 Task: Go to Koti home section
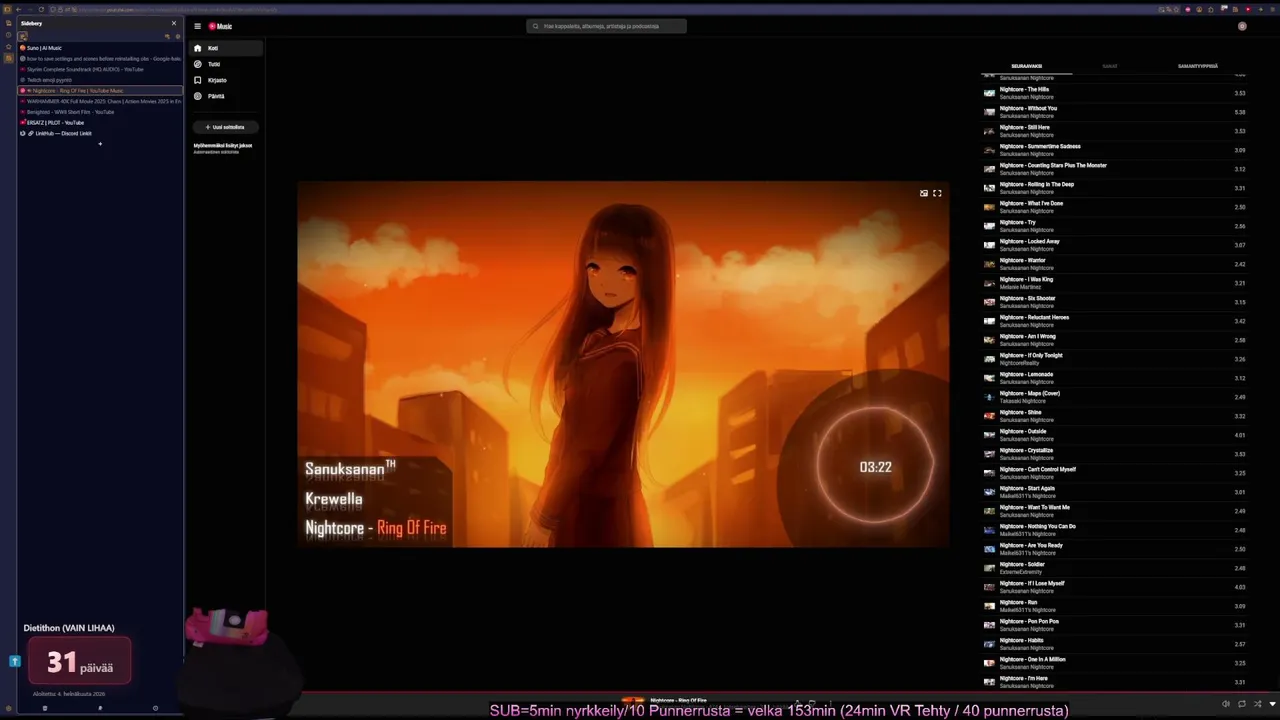pos(227,48)
